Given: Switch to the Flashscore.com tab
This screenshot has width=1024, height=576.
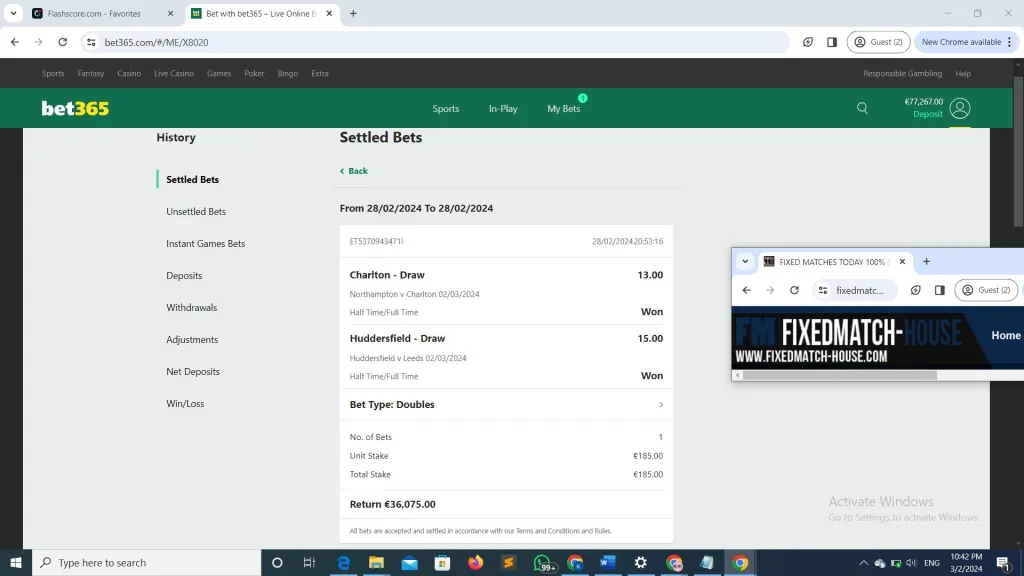Looking at the screenshot, I should (95, 14).
